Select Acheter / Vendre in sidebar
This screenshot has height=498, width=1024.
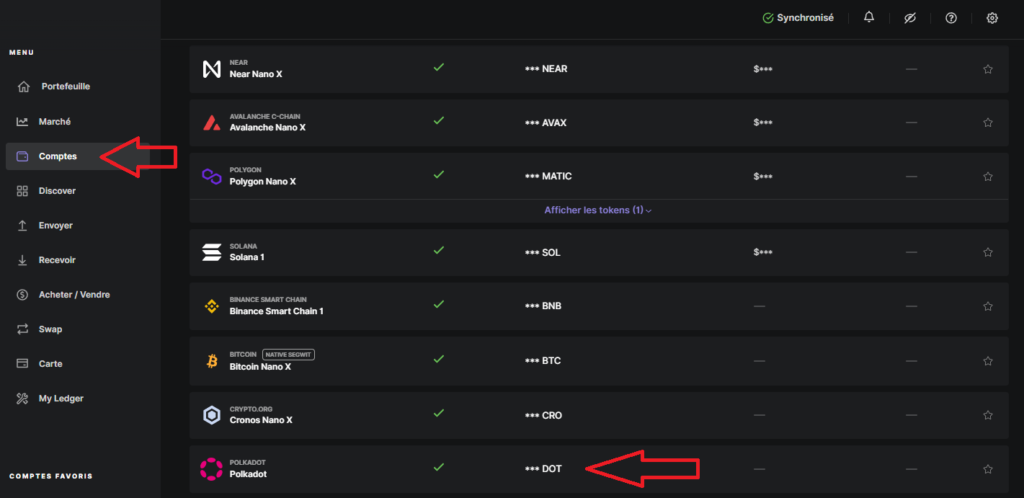click(73, 294)
